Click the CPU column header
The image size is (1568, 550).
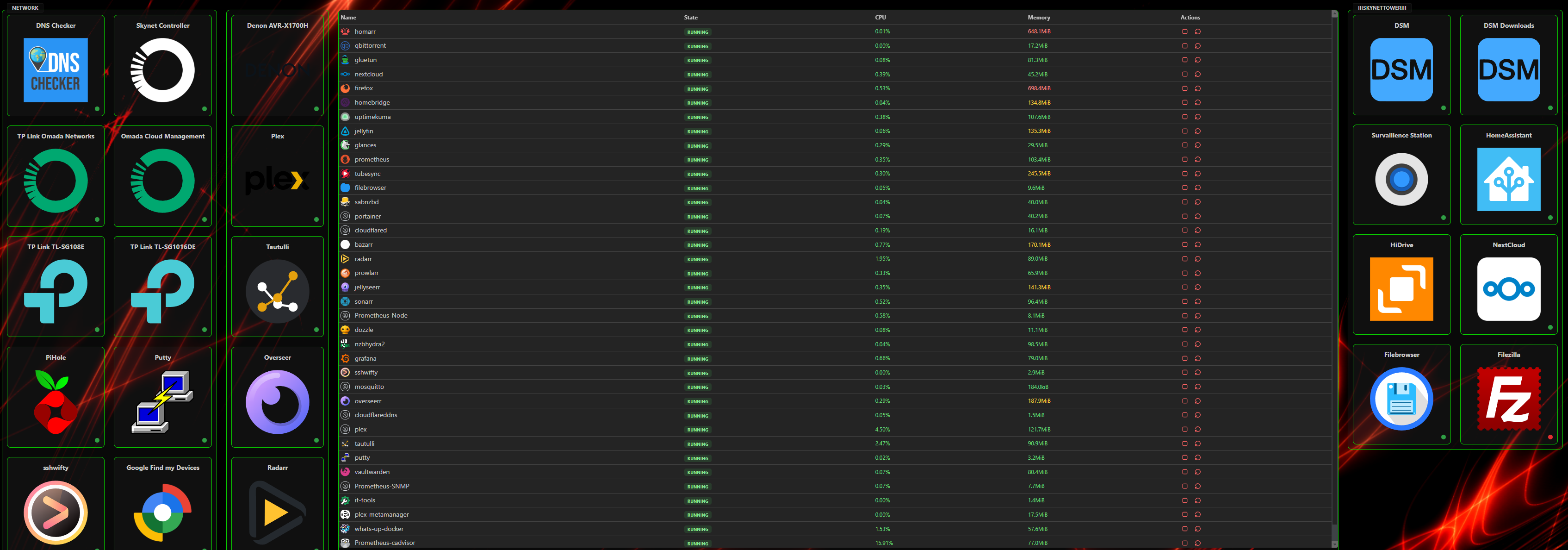point(880,18)
